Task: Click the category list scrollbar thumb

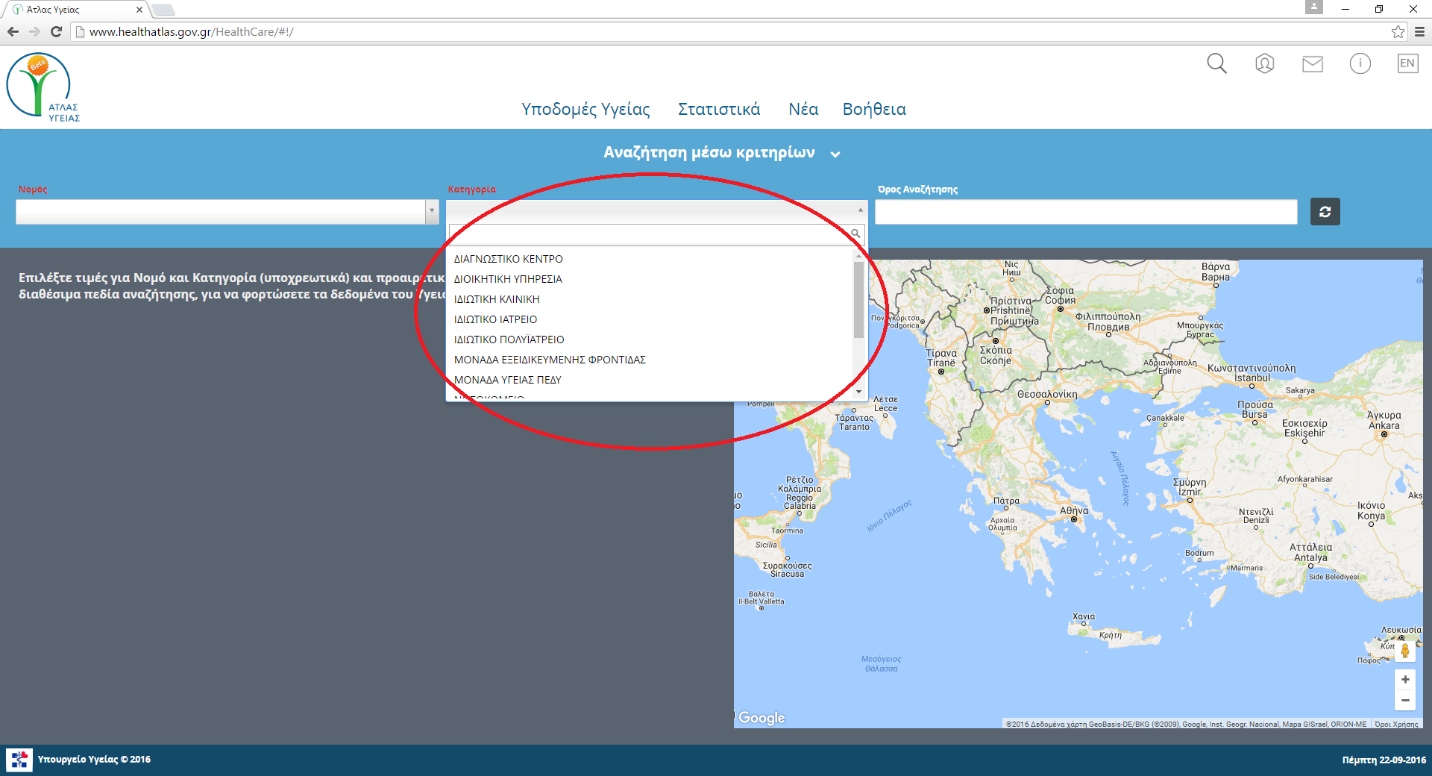Action: click(x=859, y=300)
